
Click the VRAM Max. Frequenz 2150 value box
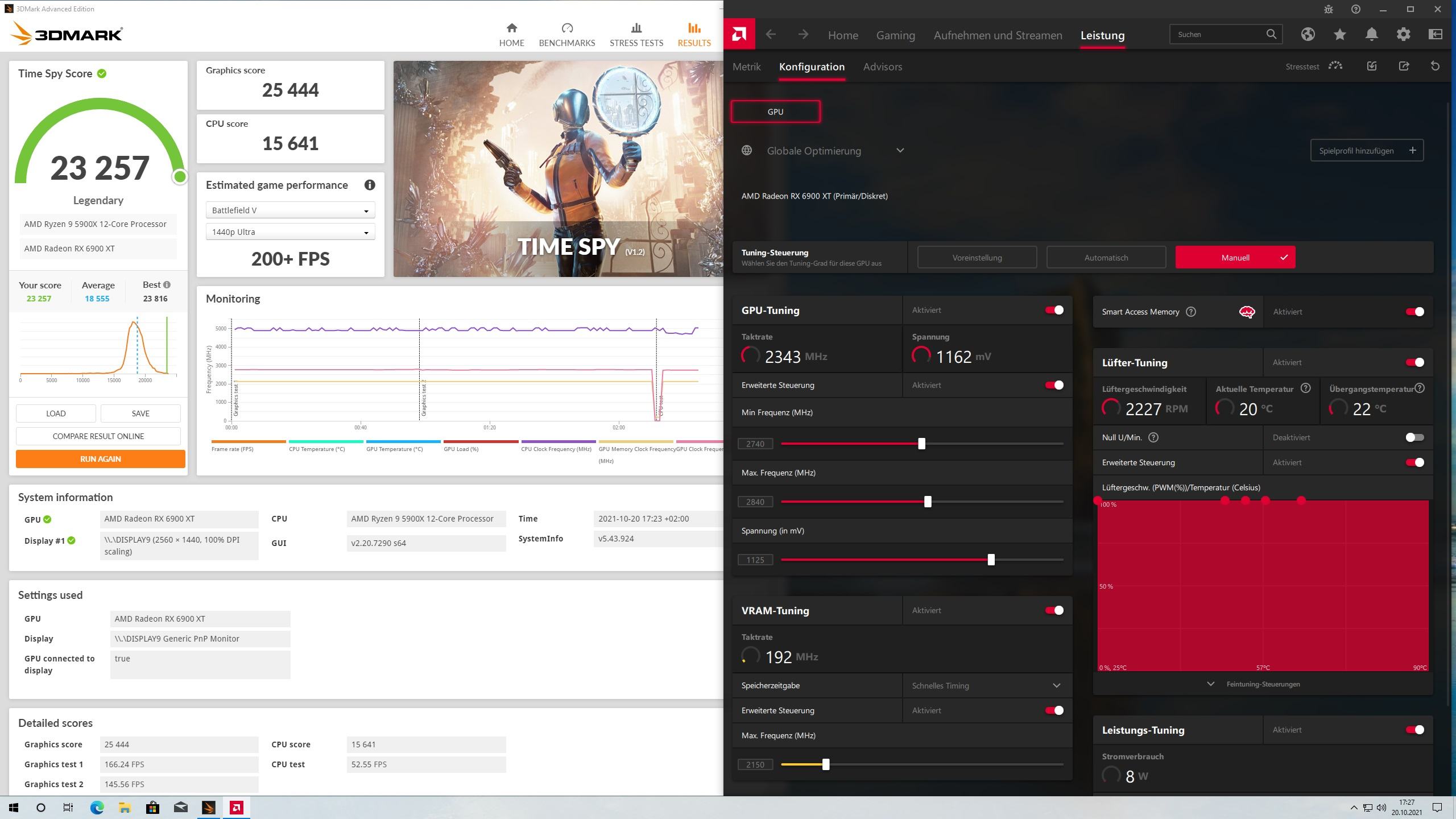click(x=755, y=764)
